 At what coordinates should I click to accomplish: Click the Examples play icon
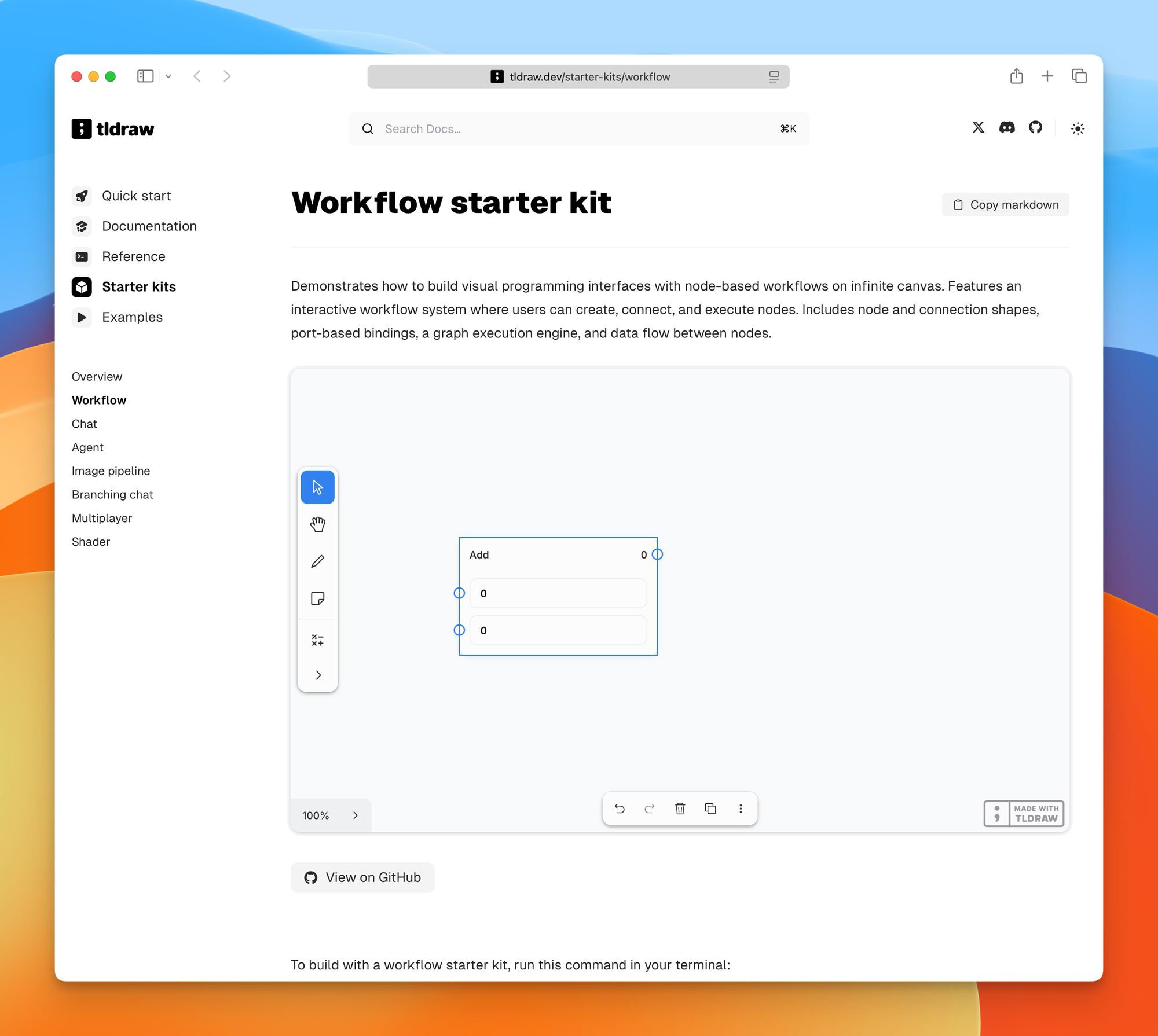82,317
